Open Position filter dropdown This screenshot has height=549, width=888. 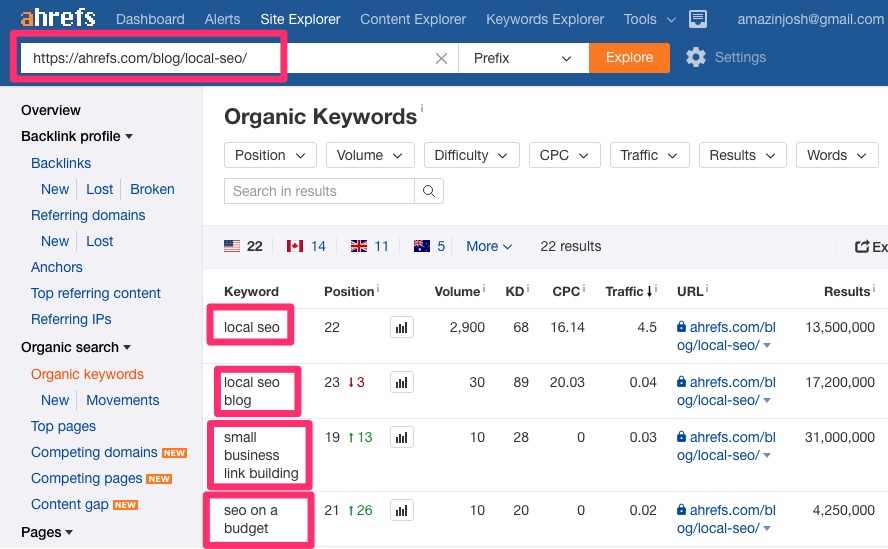[x=270, y=155]
